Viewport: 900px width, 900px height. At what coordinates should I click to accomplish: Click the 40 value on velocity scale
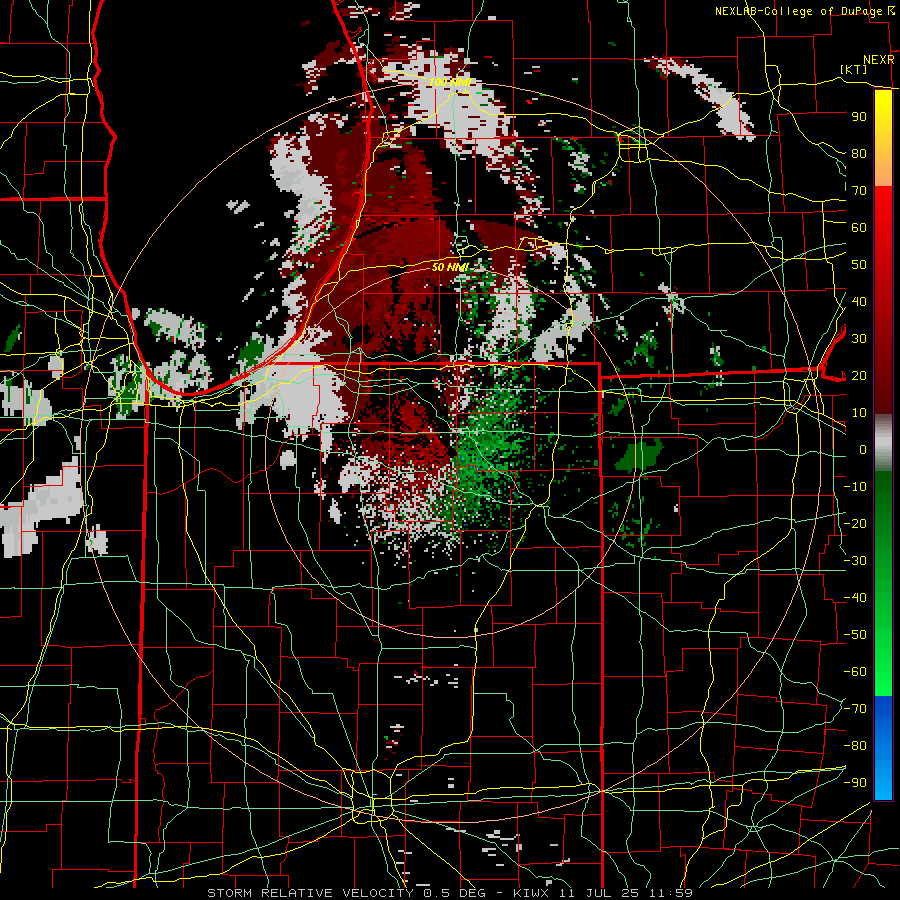point(859,301)
